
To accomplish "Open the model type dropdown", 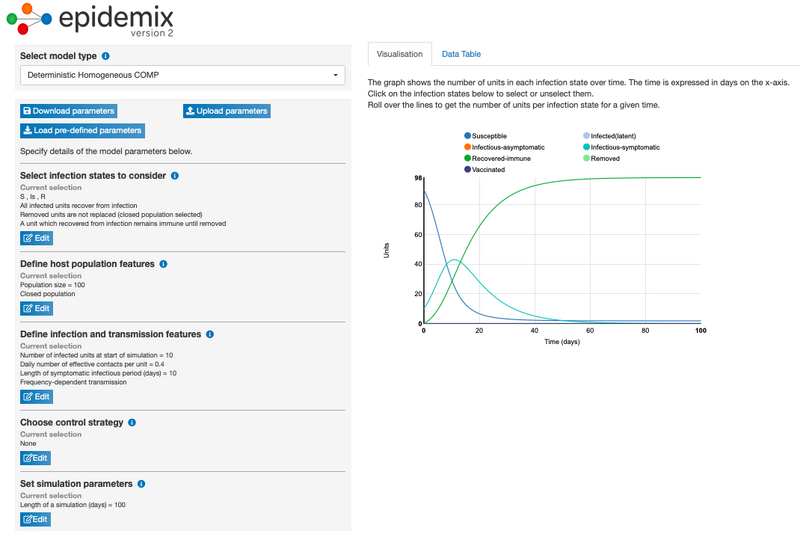I will click(183, 75).
